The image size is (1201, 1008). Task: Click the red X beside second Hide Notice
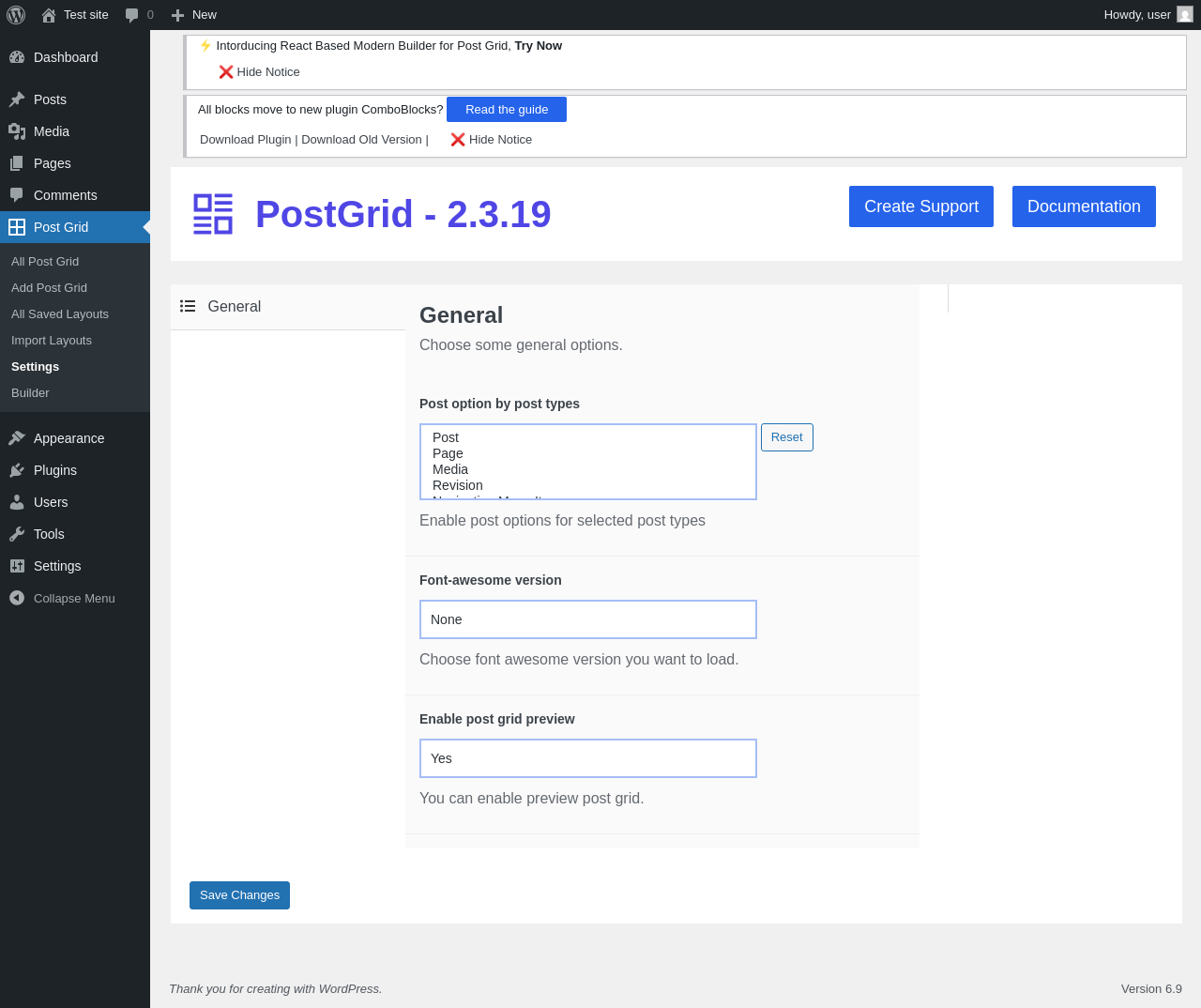tap(458, 140)
